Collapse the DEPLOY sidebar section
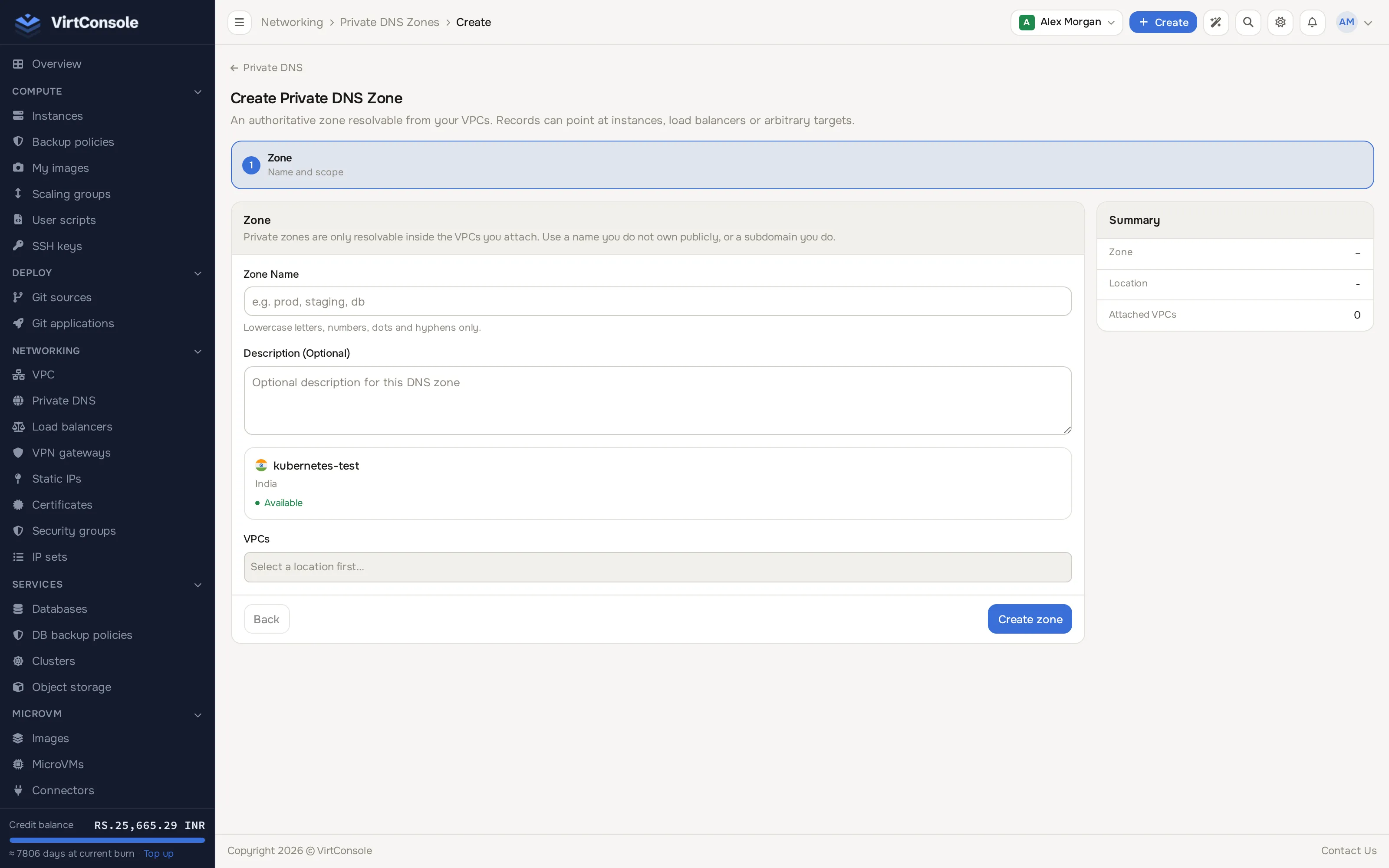The width and height of the screenshot is (1389, 868). 107,273
